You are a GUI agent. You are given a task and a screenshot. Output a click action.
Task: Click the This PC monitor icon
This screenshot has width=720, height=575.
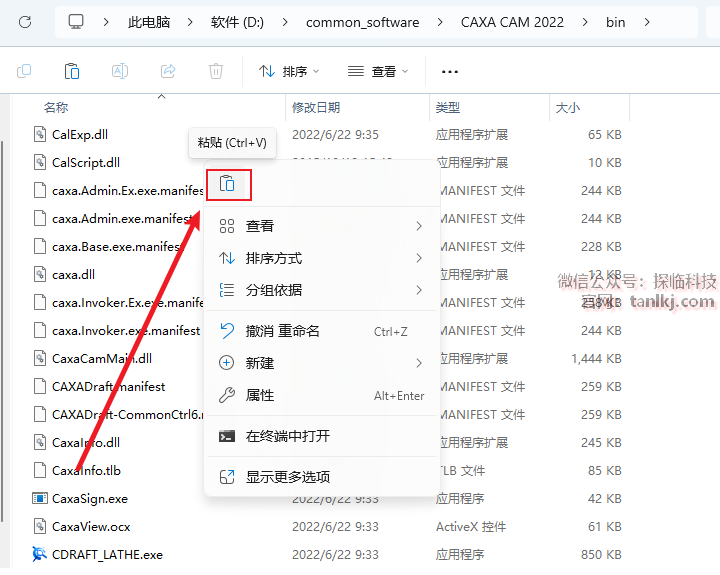point(77,21)
